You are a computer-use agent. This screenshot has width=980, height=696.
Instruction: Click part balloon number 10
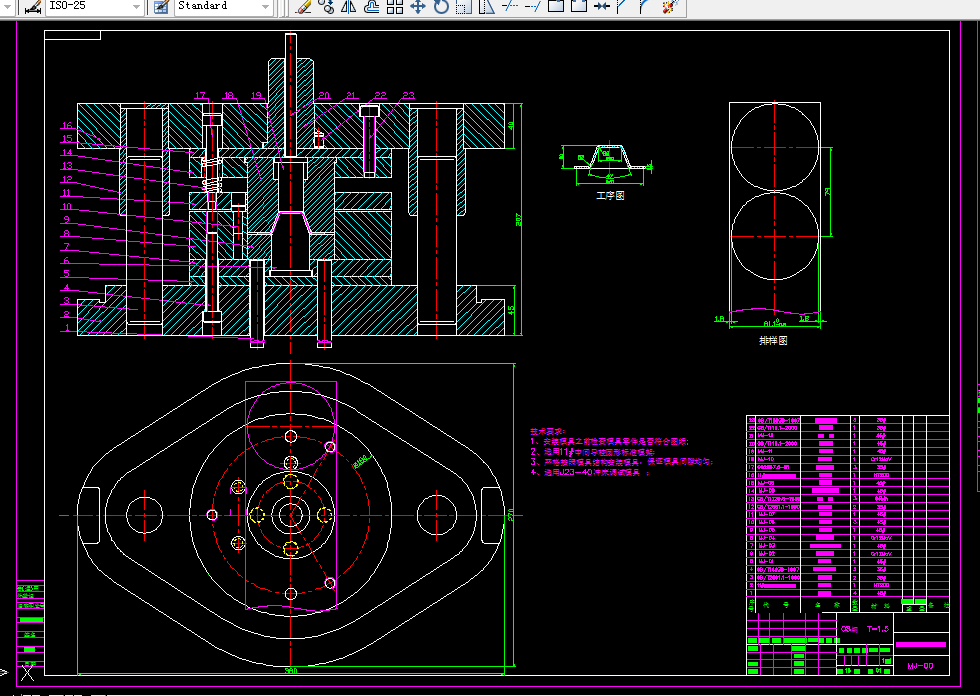click(67, 206)
